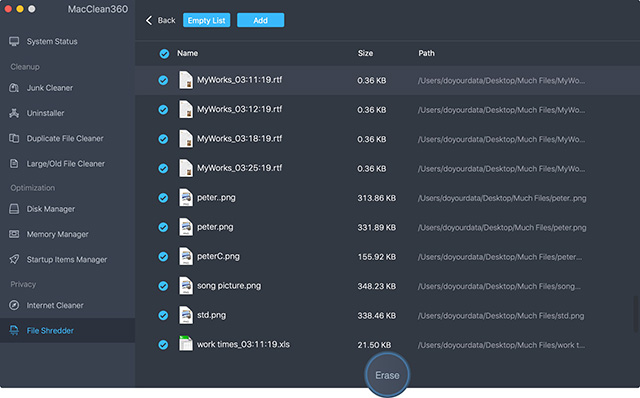Click the image icon of song picture.png

pyautogui.click(x=186, y=286)
